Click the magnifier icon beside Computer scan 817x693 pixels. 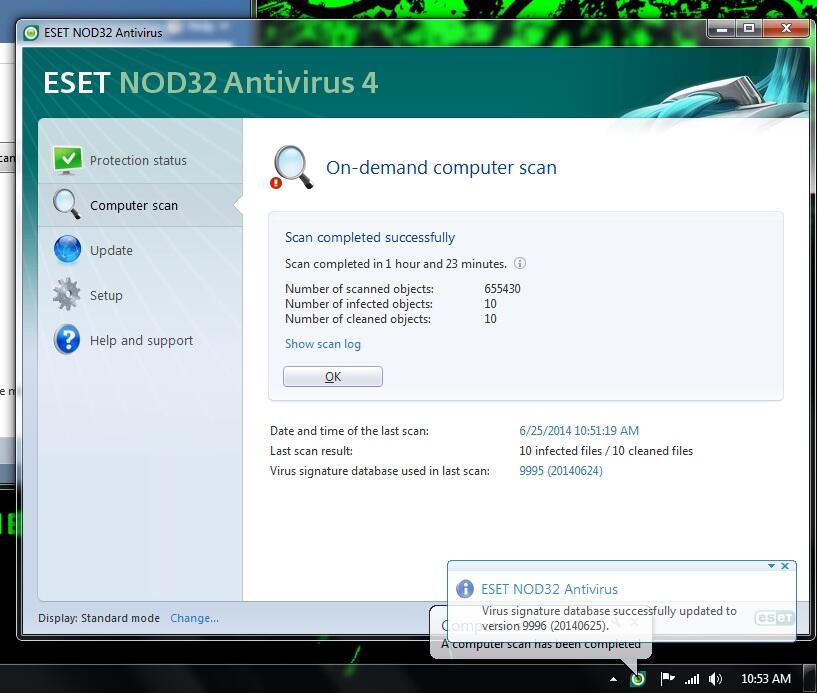coord(66,204)
